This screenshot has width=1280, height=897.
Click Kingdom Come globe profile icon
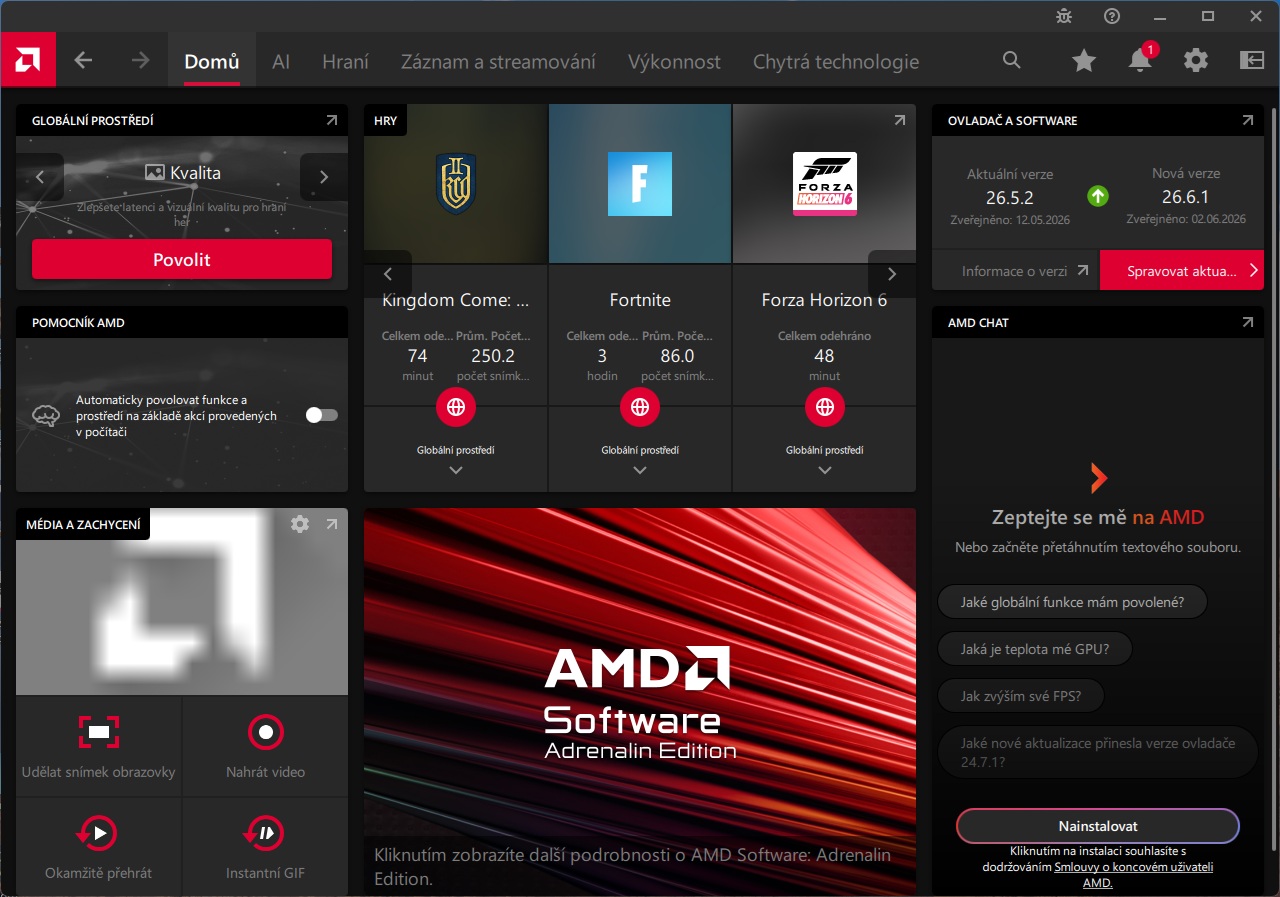pyautogui.click(x=456, y=407)
